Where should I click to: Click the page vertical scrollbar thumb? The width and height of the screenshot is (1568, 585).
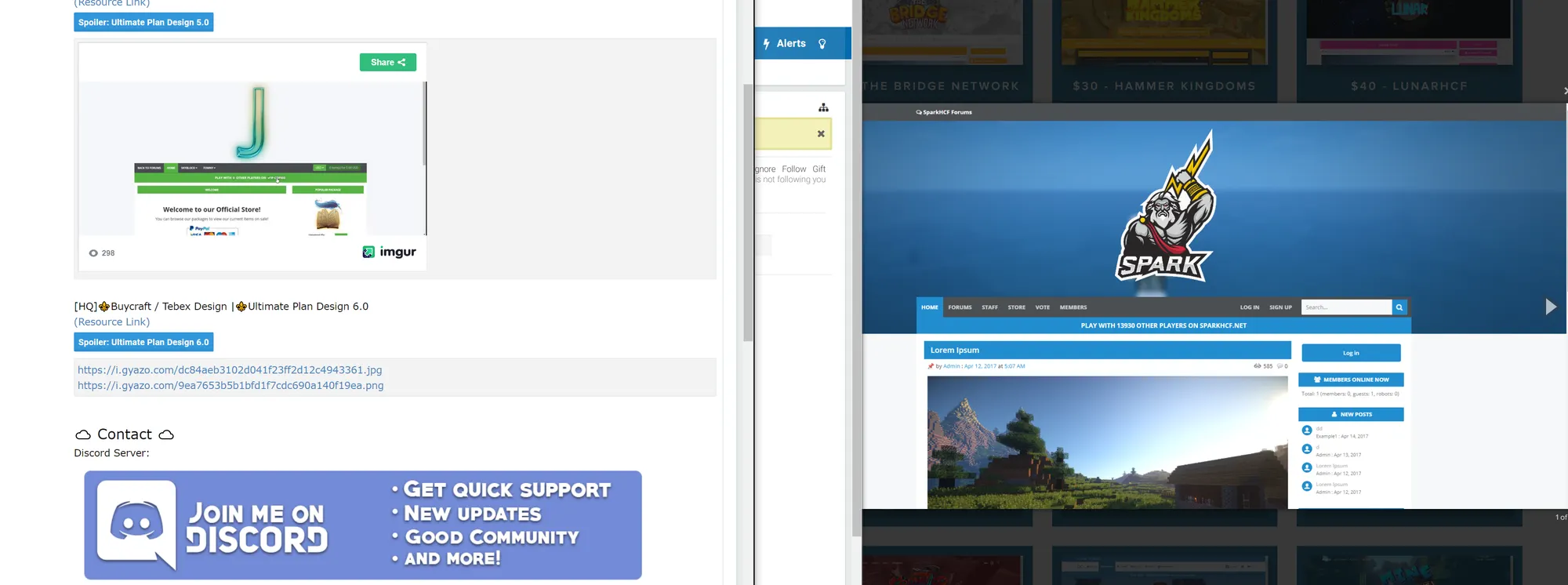tap(748, 212)
